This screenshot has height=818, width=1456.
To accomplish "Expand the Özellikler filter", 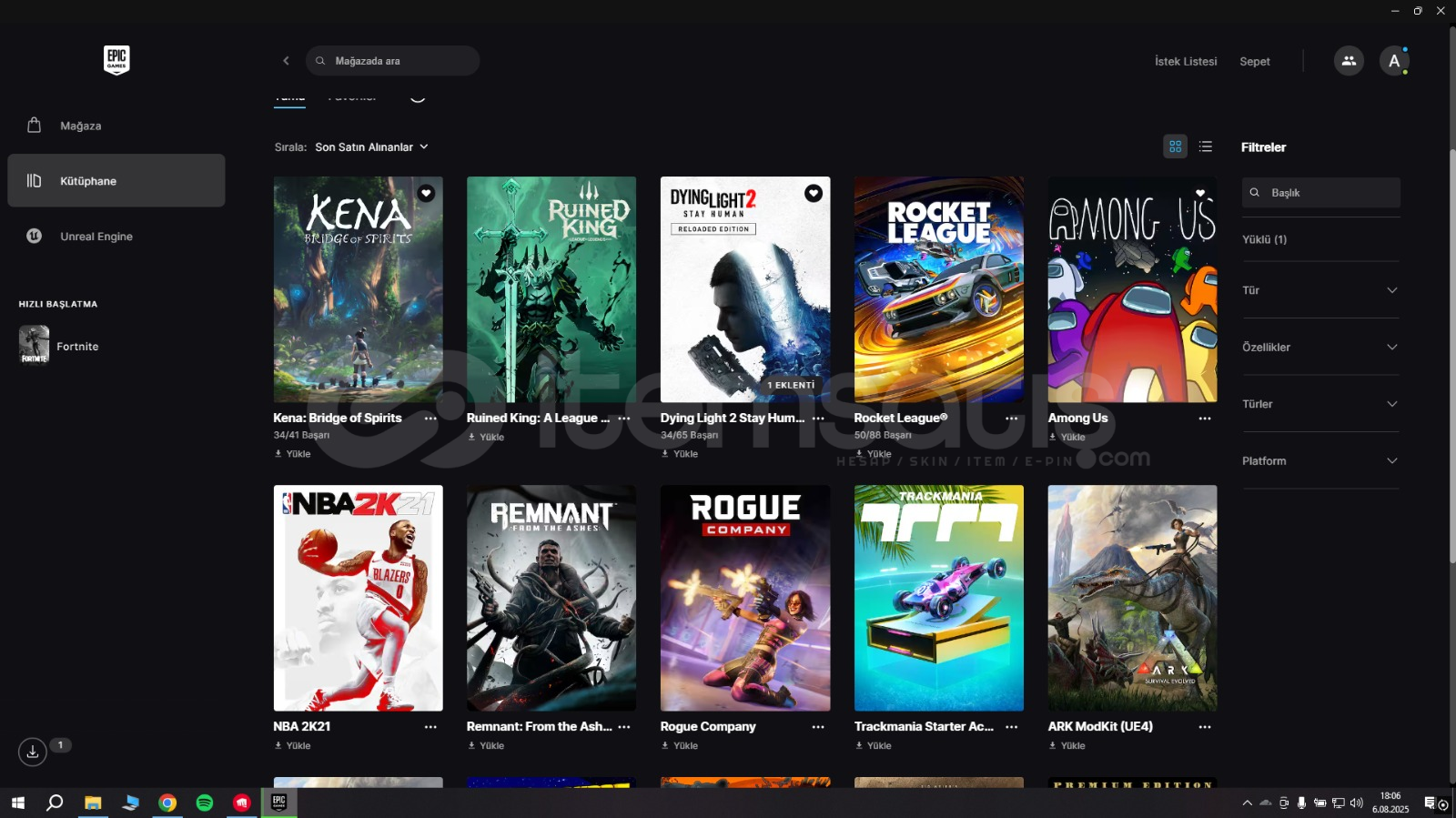I will pyautogui.click(x=1320, y=347).
